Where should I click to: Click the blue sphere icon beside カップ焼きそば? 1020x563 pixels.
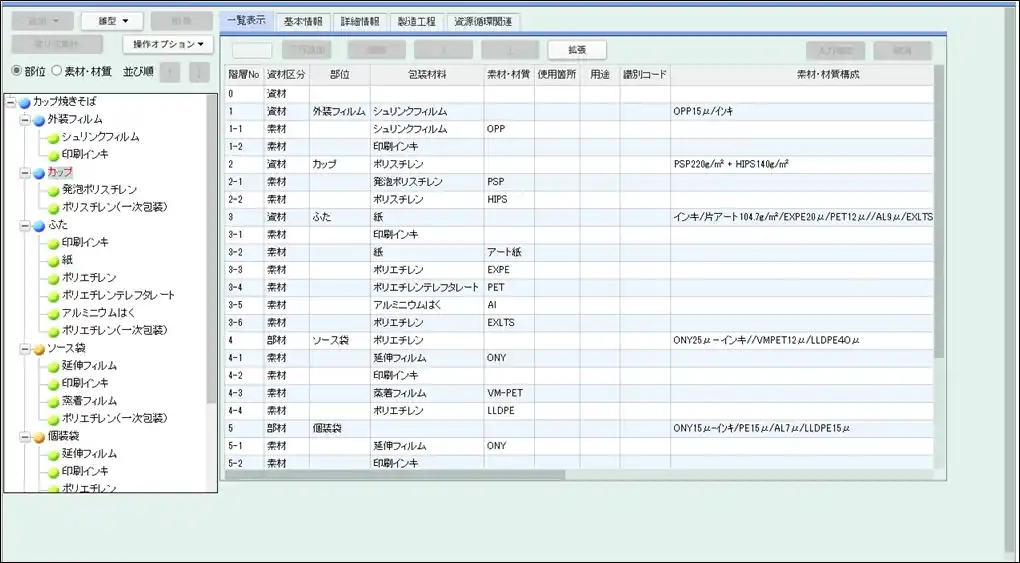(x=24, y=102)
